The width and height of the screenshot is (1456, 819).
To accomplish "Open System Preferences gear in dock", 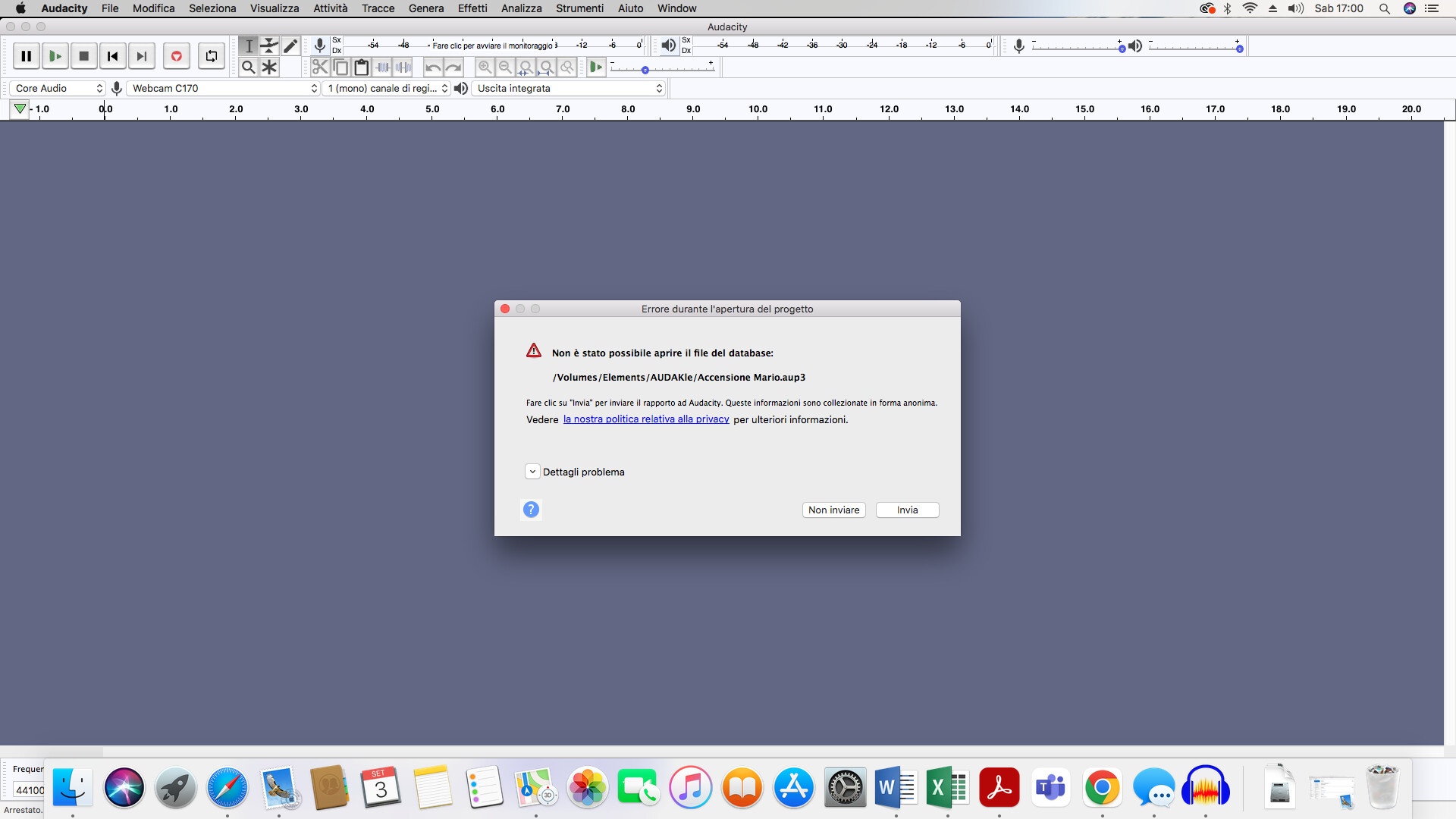I will pos(844,787).
